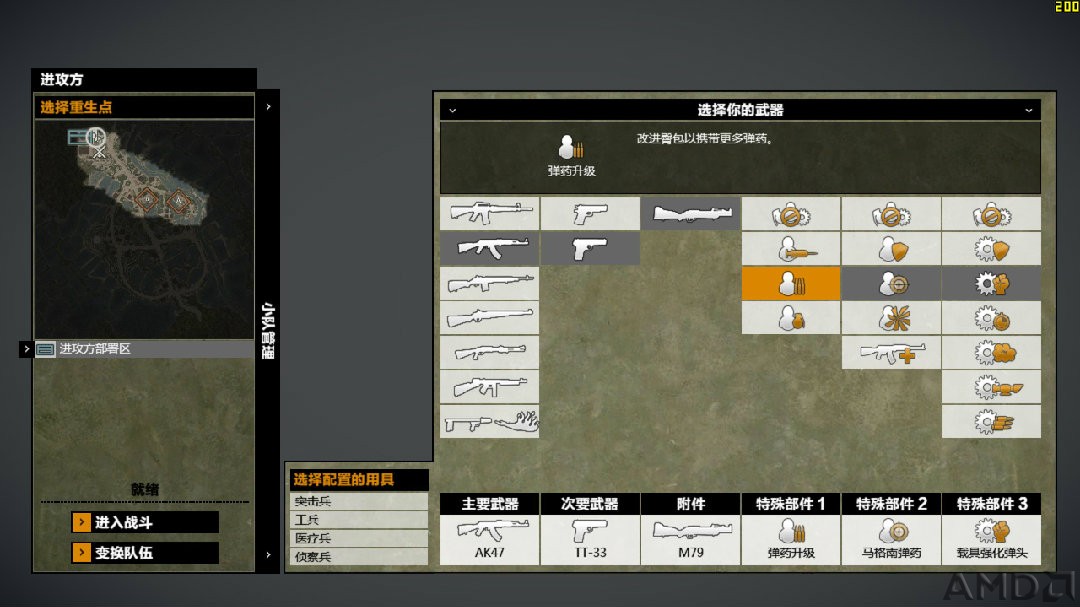This screenshot has width=1080, height=607.
Task: Choose the rifle directly below the highlighted AK47
Action: 489,283
